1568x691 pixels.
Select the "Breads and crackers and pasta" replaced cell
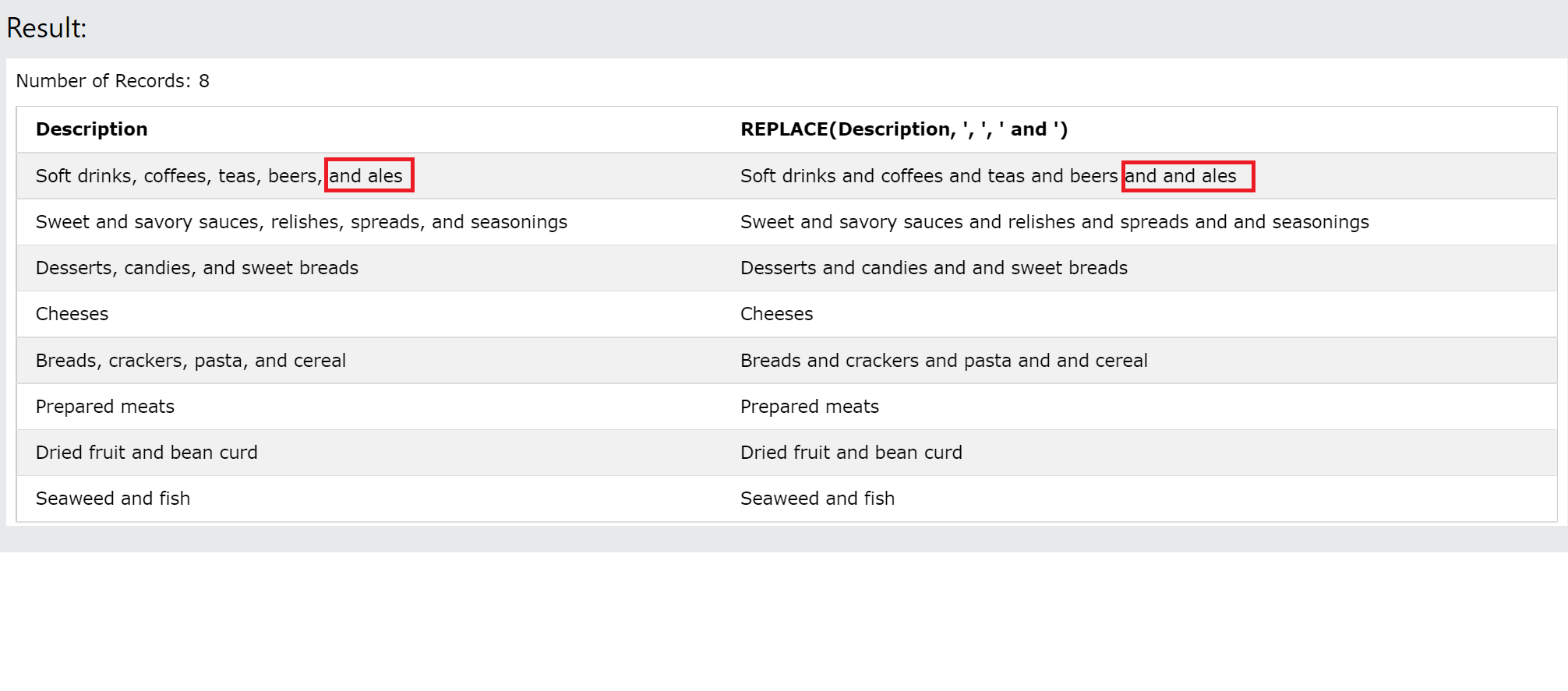tap(943, 361)
